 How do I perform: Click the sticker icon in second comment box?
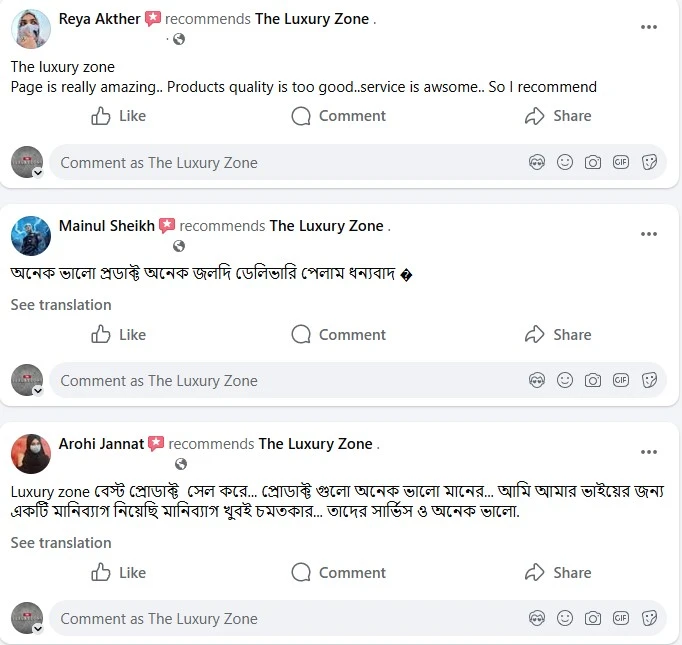649,380
